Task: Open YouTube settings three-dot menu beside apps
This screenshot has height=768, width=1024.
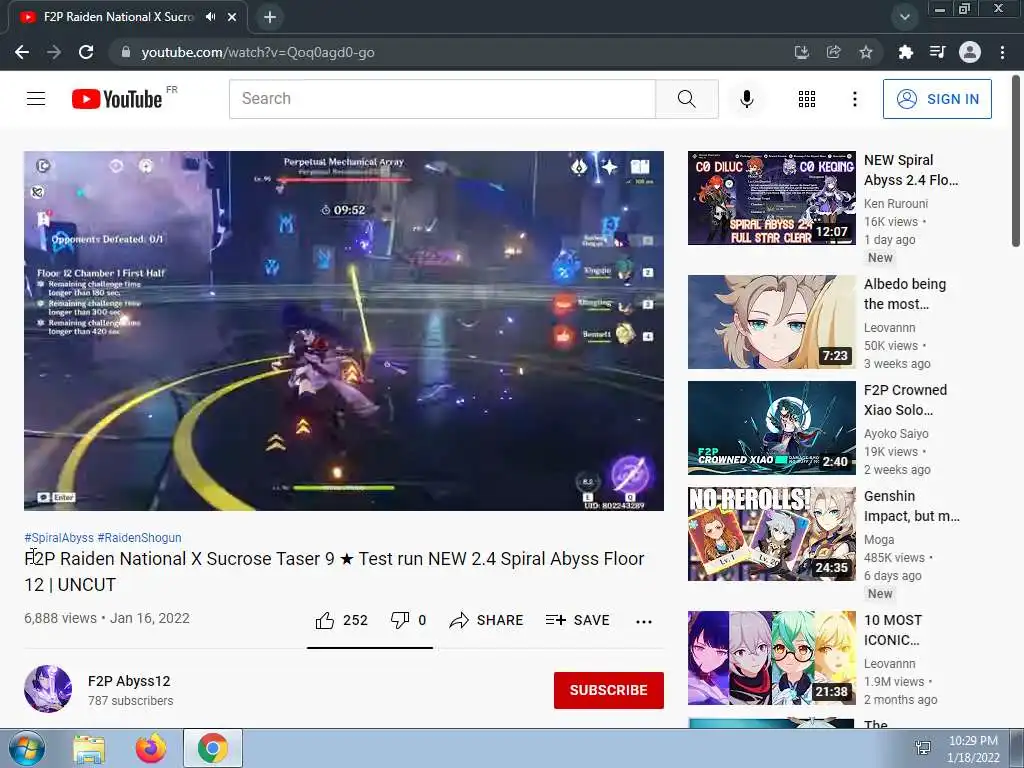Action: point(854,99)
